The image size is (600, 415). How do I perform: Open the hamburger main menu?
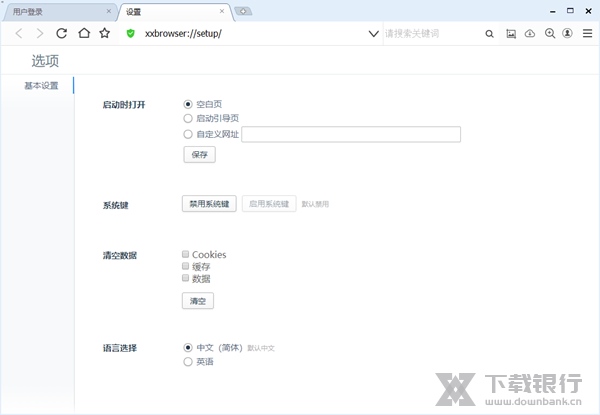click(587, 33)
